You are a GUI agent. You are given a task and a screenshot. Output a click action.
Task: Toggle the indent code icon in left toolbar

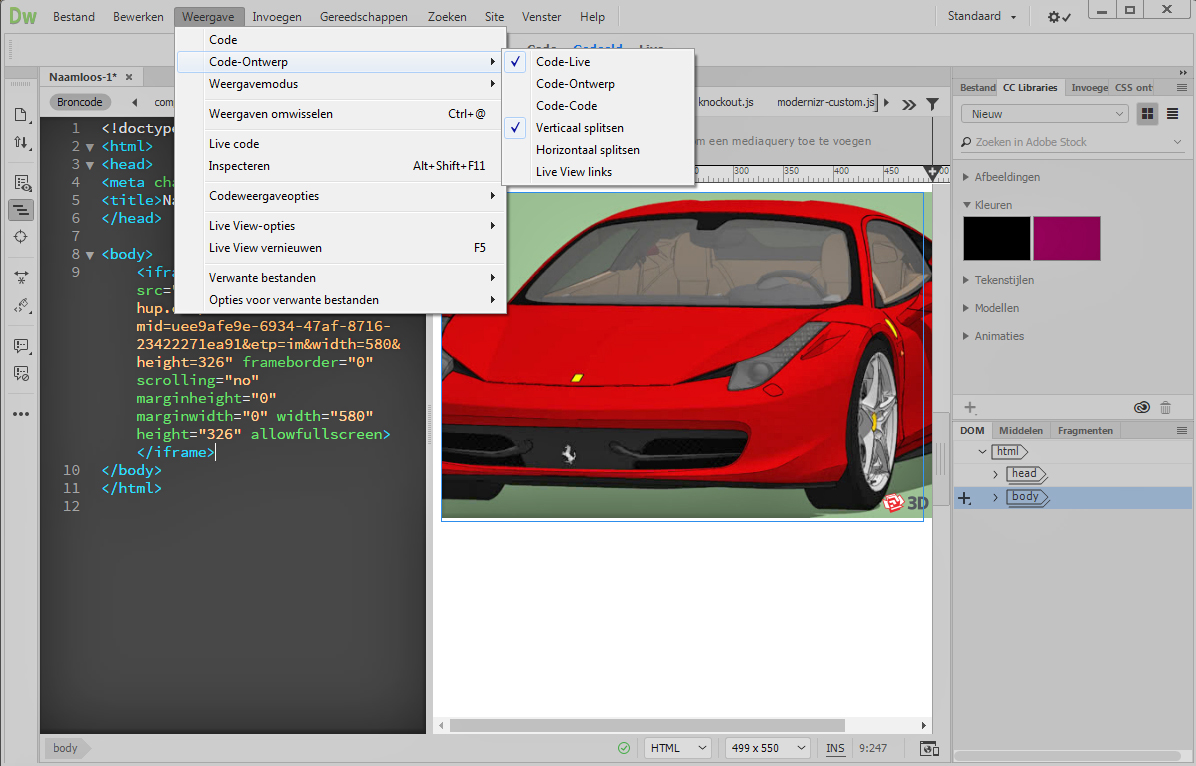tap(21, 210)
